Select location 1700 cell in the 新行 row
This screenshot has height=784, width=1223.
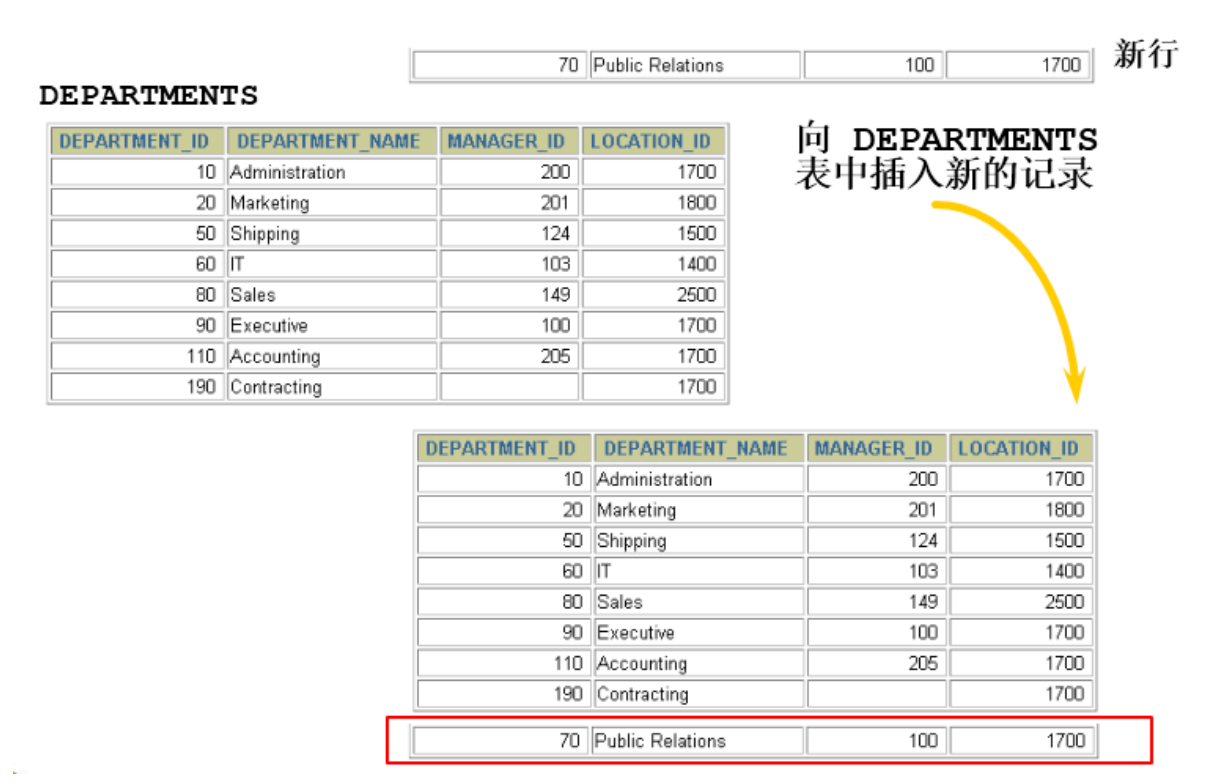click(x=1017, y=65)
